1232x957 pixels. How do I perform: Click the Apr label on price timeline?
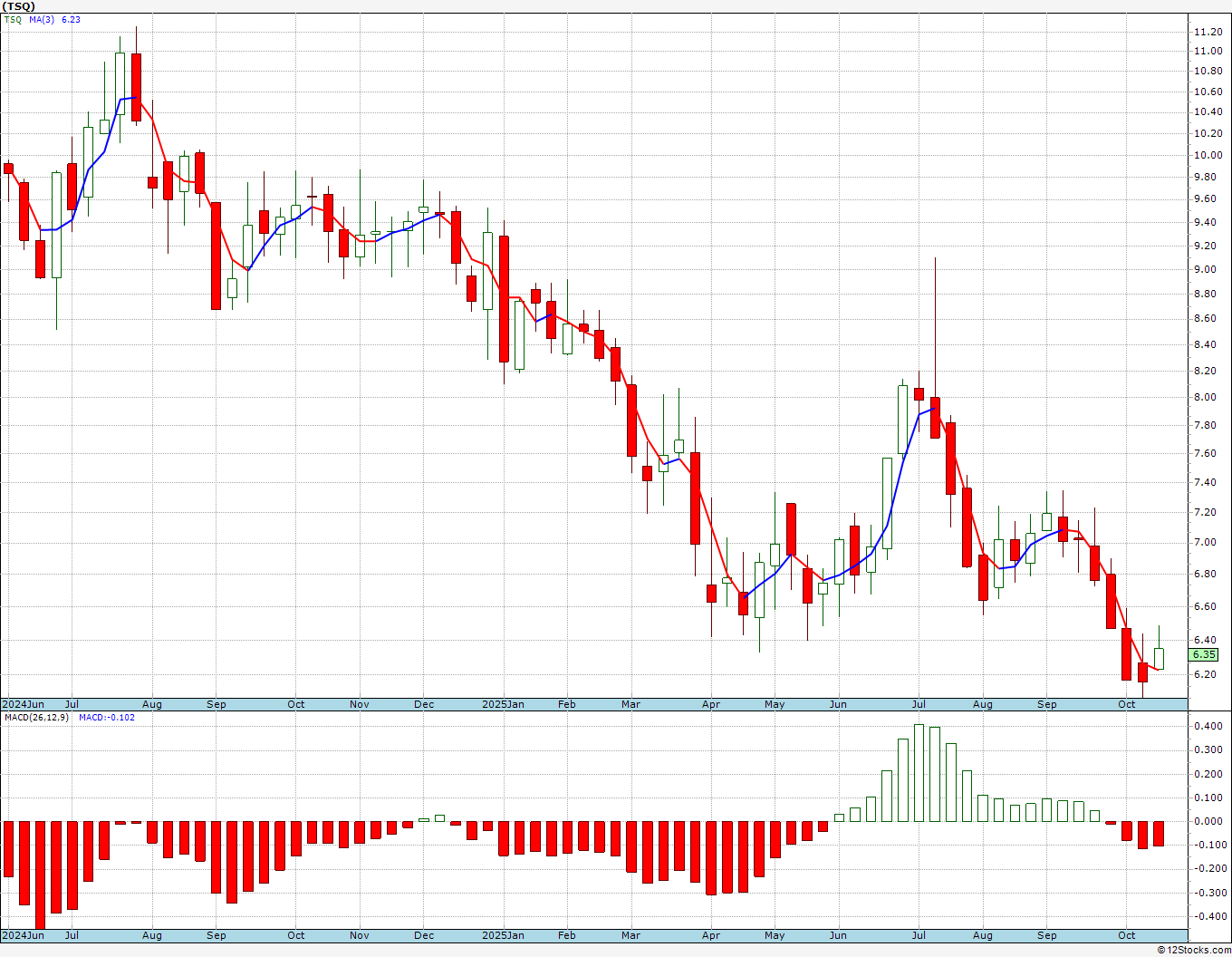click(711, 704)
